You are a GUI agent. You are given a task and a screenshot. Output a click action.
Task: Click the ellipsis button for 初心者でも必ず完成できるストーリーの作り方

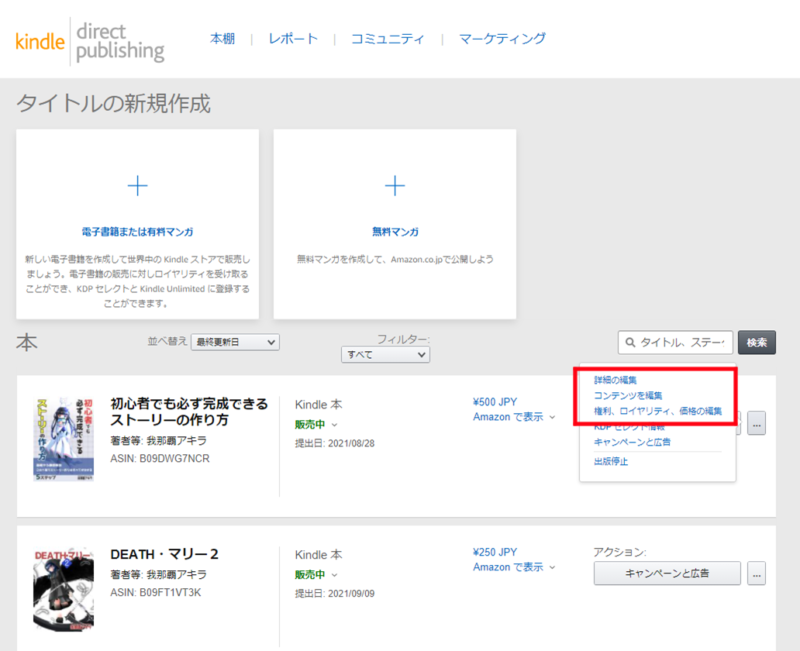click(756, 423)
